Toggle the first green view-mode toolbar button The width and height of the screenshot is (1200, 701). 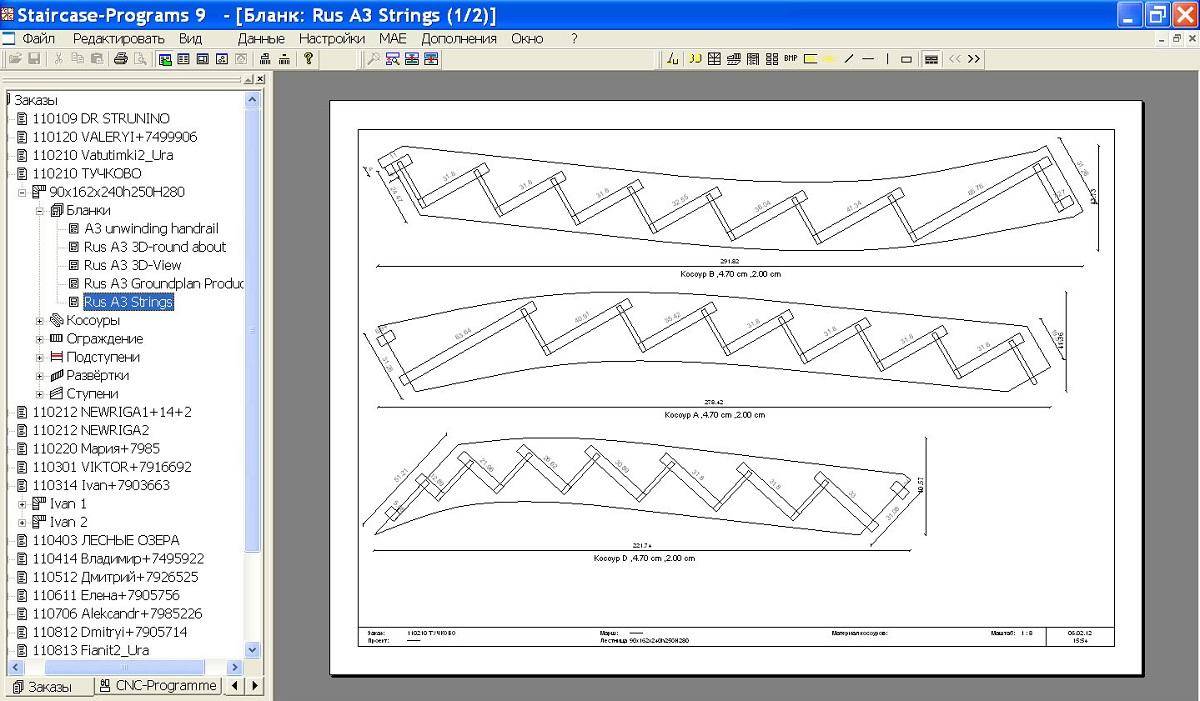tap(165, 59)
